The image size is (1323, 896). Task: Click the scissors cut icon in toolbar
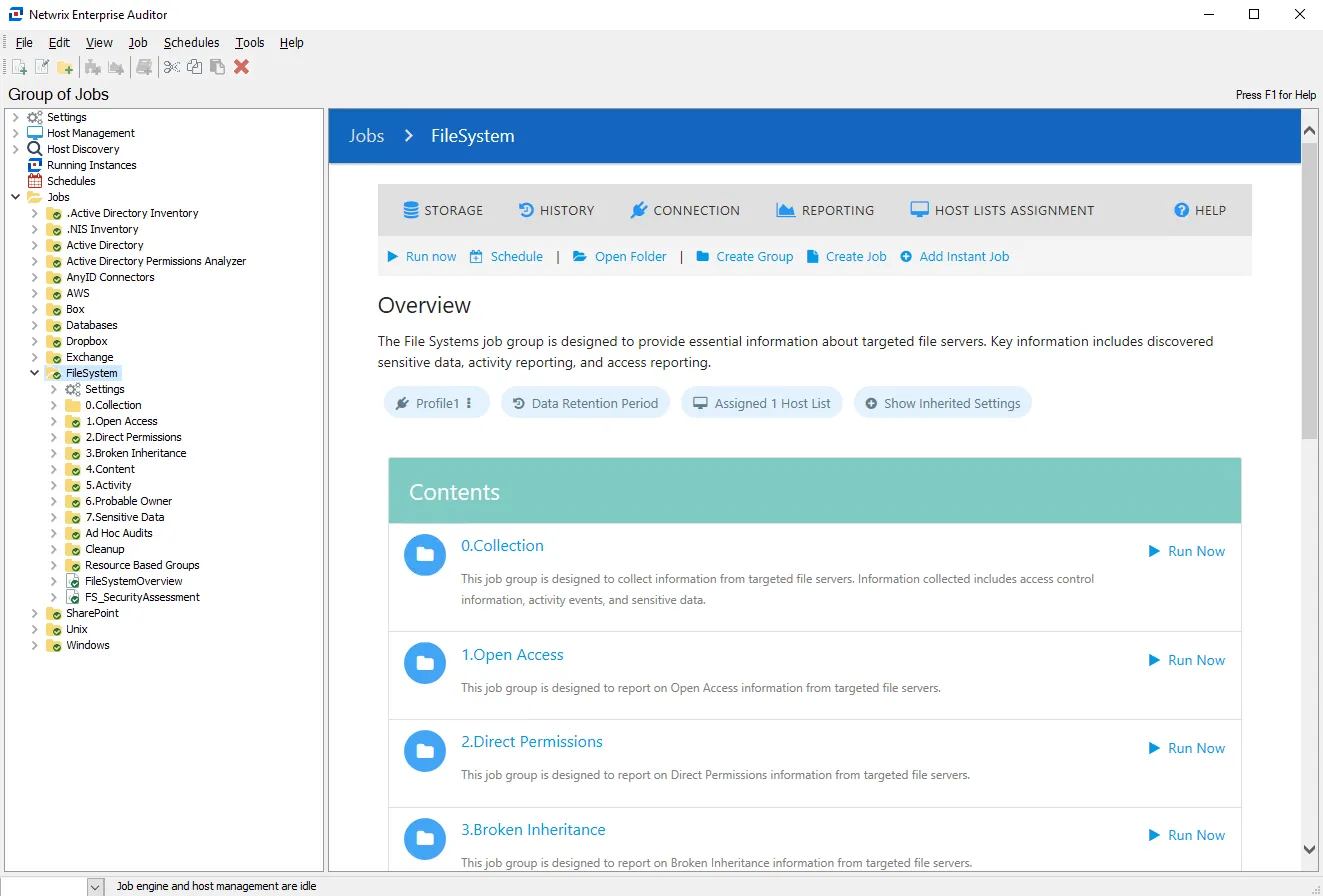(171, 67)
